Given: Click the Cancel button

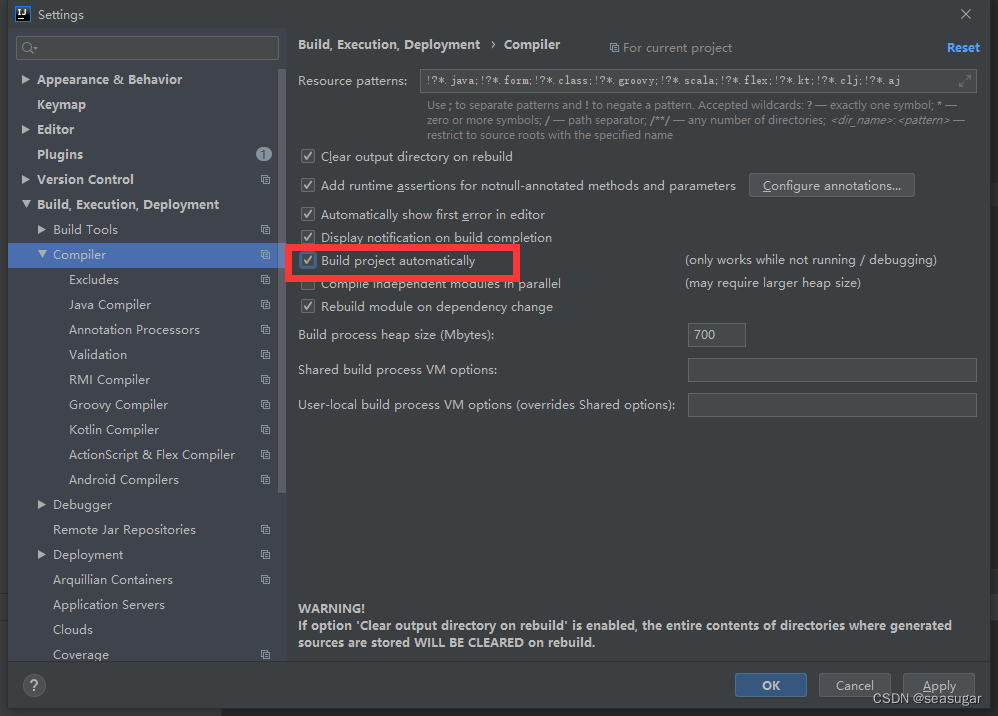Looking at the screenshot, I should click(854, 685).
